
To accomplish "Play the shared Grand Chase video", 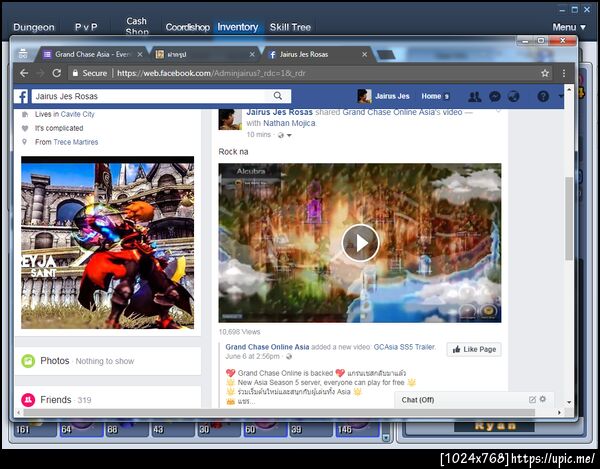I will click(360, 243).
